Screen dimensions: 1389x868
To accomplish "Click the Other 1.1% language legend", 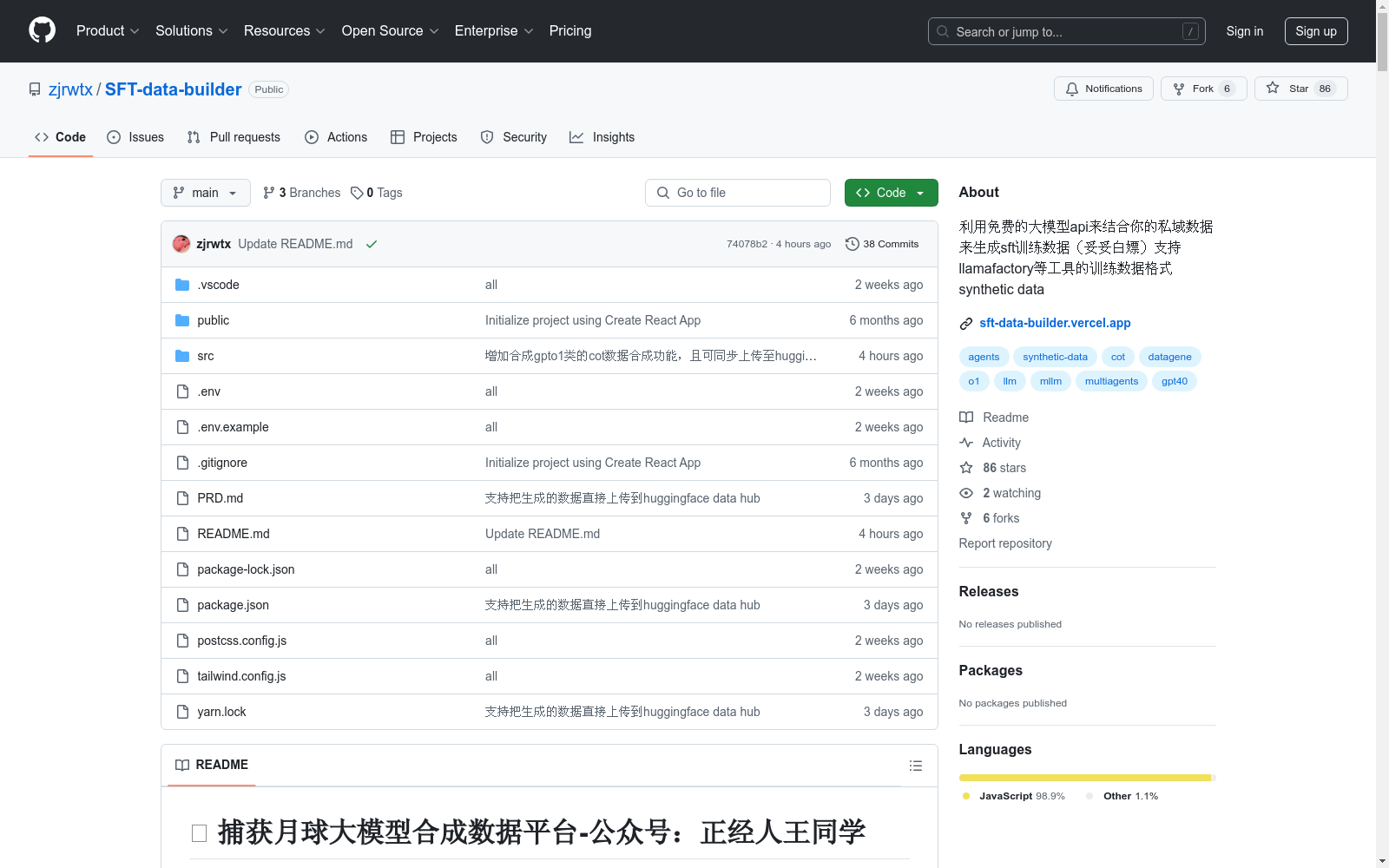I will [x=1122, y=796].
